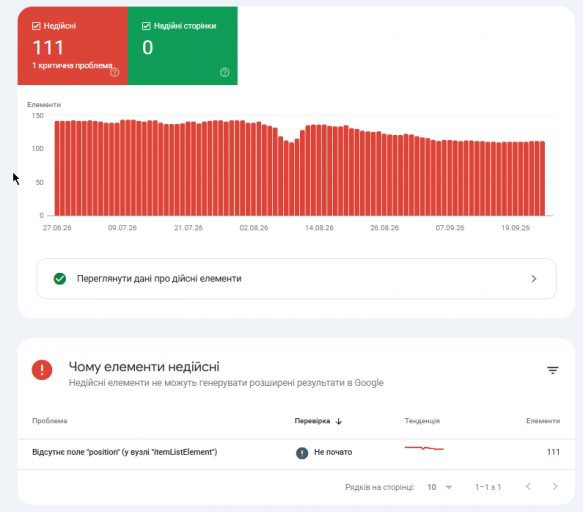Screen dimensions: 583x512
Task: Open Переглянути дані про дійсні елементи
Action: (x=296, y=278)
